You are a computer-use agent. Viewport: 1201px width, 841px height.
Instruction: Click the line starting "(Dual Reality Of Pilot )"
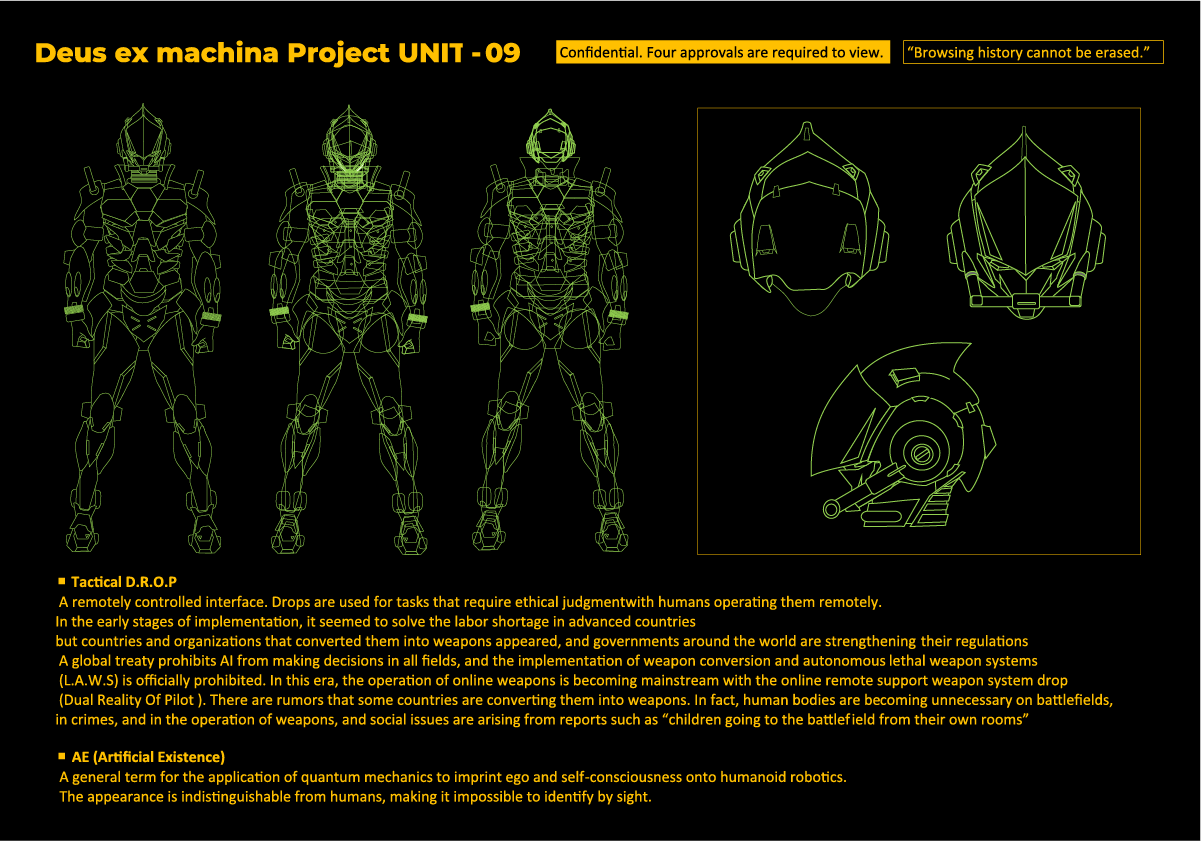587,700
